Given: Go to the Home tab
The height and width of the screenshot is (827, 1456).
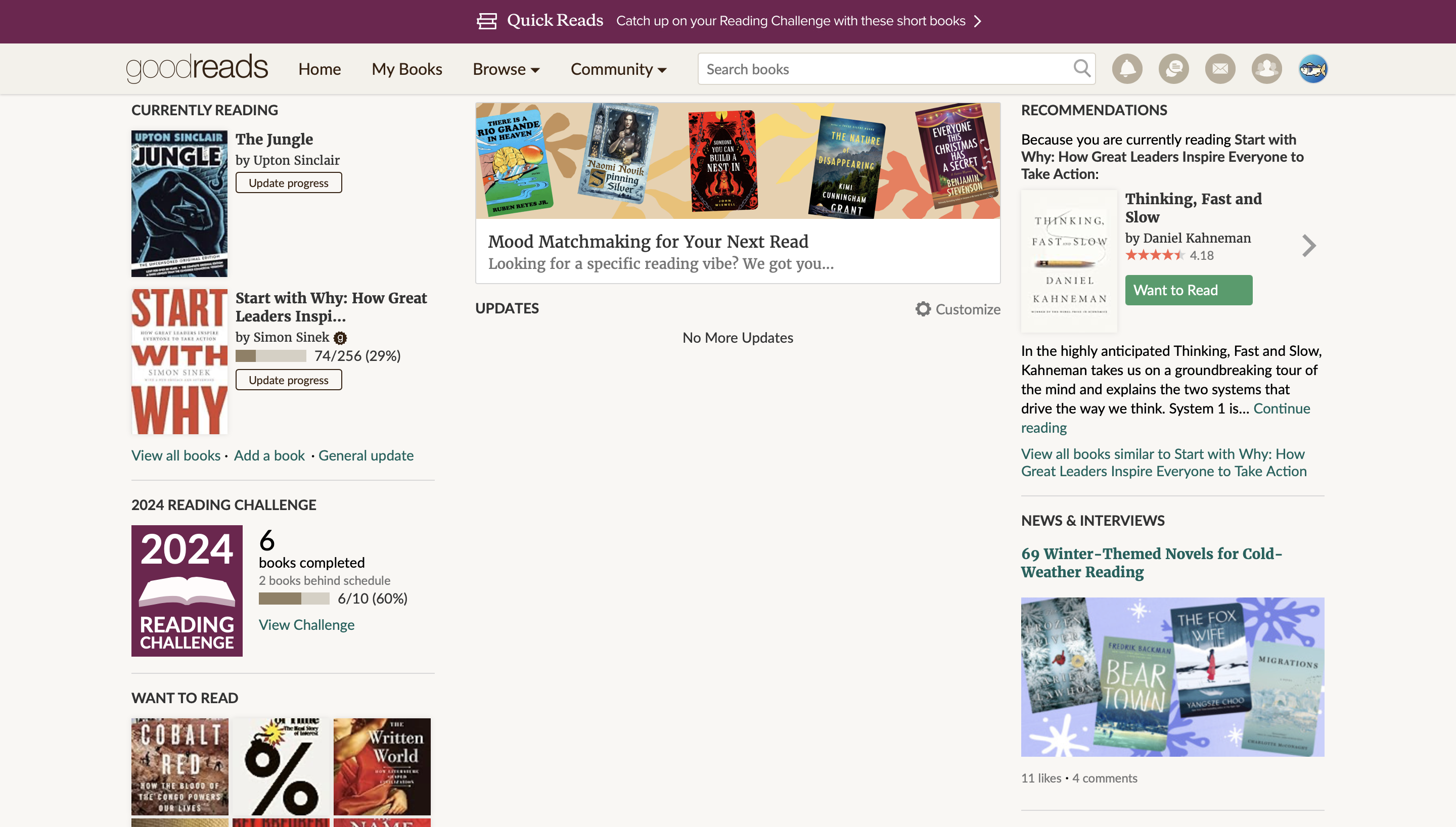Looking at the screenshot, I should coord(320,69).
